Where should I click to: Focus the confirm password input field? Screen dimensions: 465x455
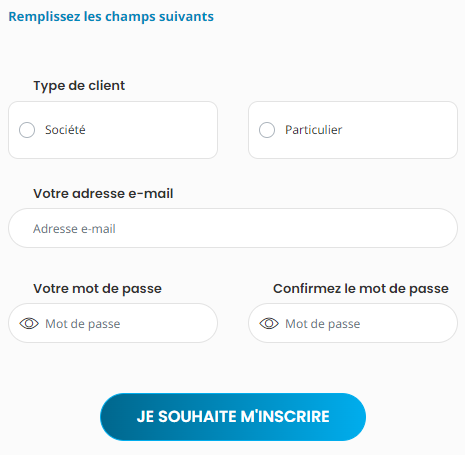pyautogui.click(x=353, y=323)
